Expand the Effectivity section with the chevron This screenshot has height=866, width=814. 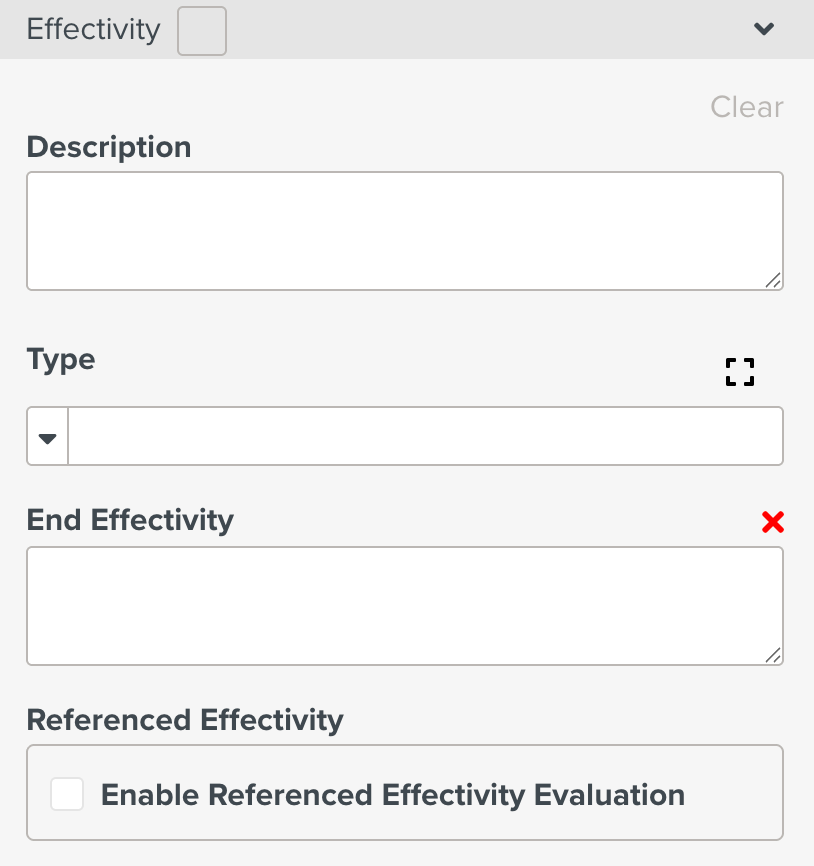click(x=764, y=29)
